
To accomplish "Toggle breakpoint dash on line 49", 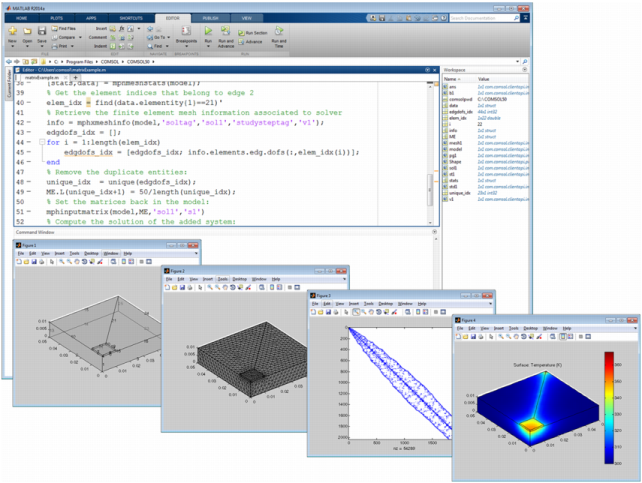I will [29, 192].
